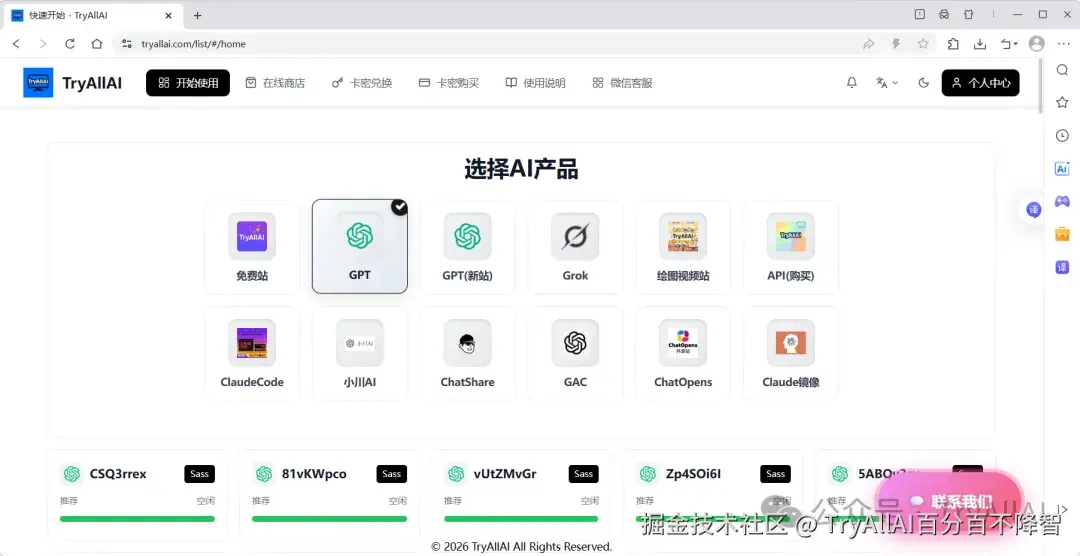Choose the ClaudeCode product card

252,353
